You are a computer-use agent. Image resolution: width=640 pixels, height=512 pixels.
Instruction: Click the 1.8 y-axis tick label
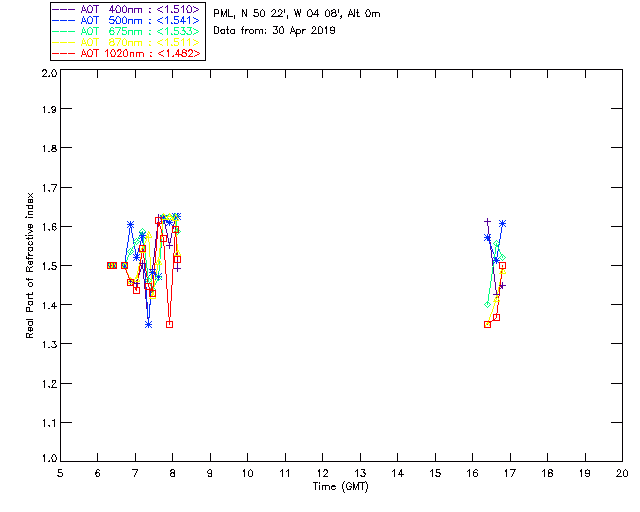coord(49,148)
